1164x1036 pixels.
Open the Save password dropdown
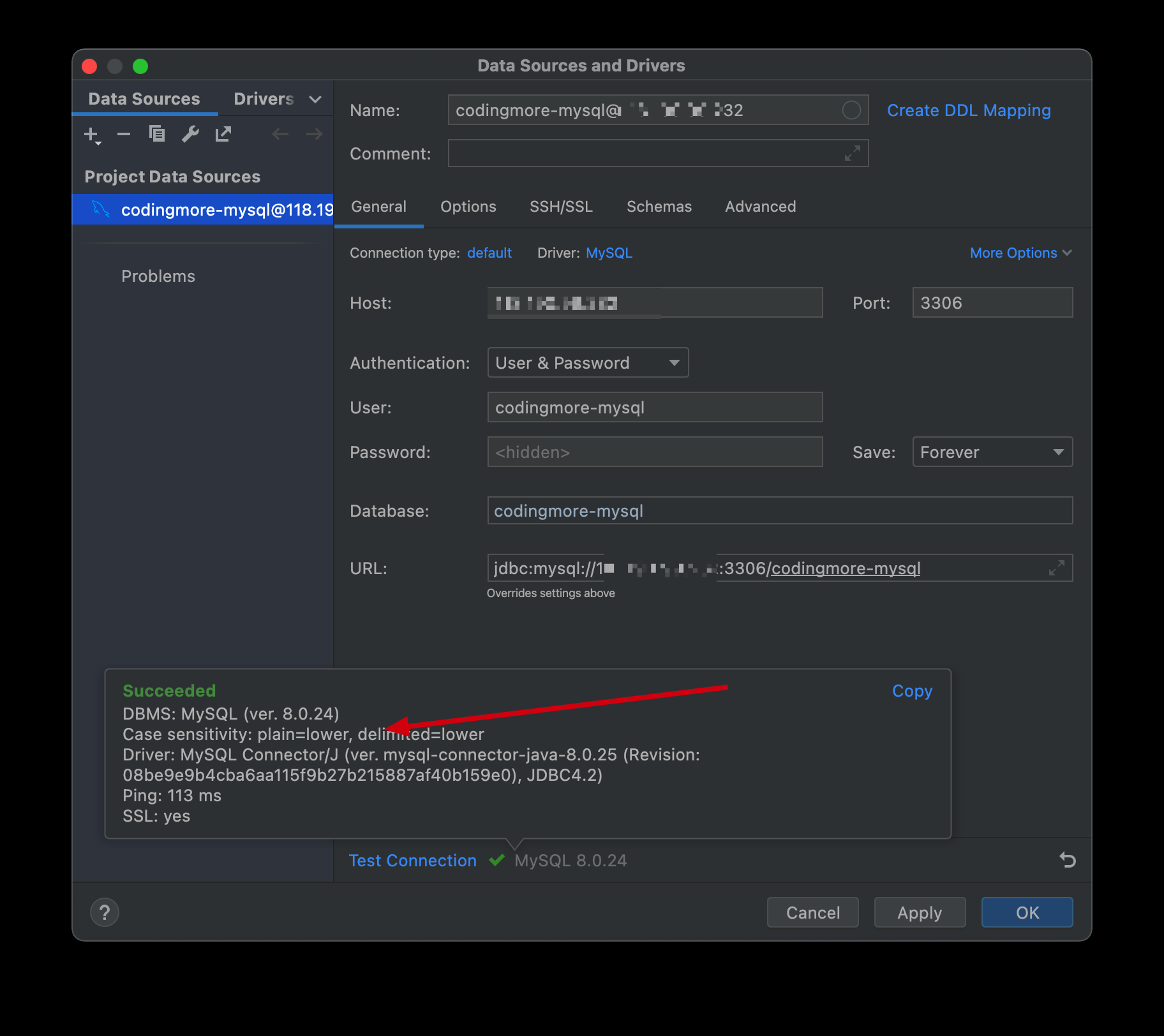[x=992, y=452]
